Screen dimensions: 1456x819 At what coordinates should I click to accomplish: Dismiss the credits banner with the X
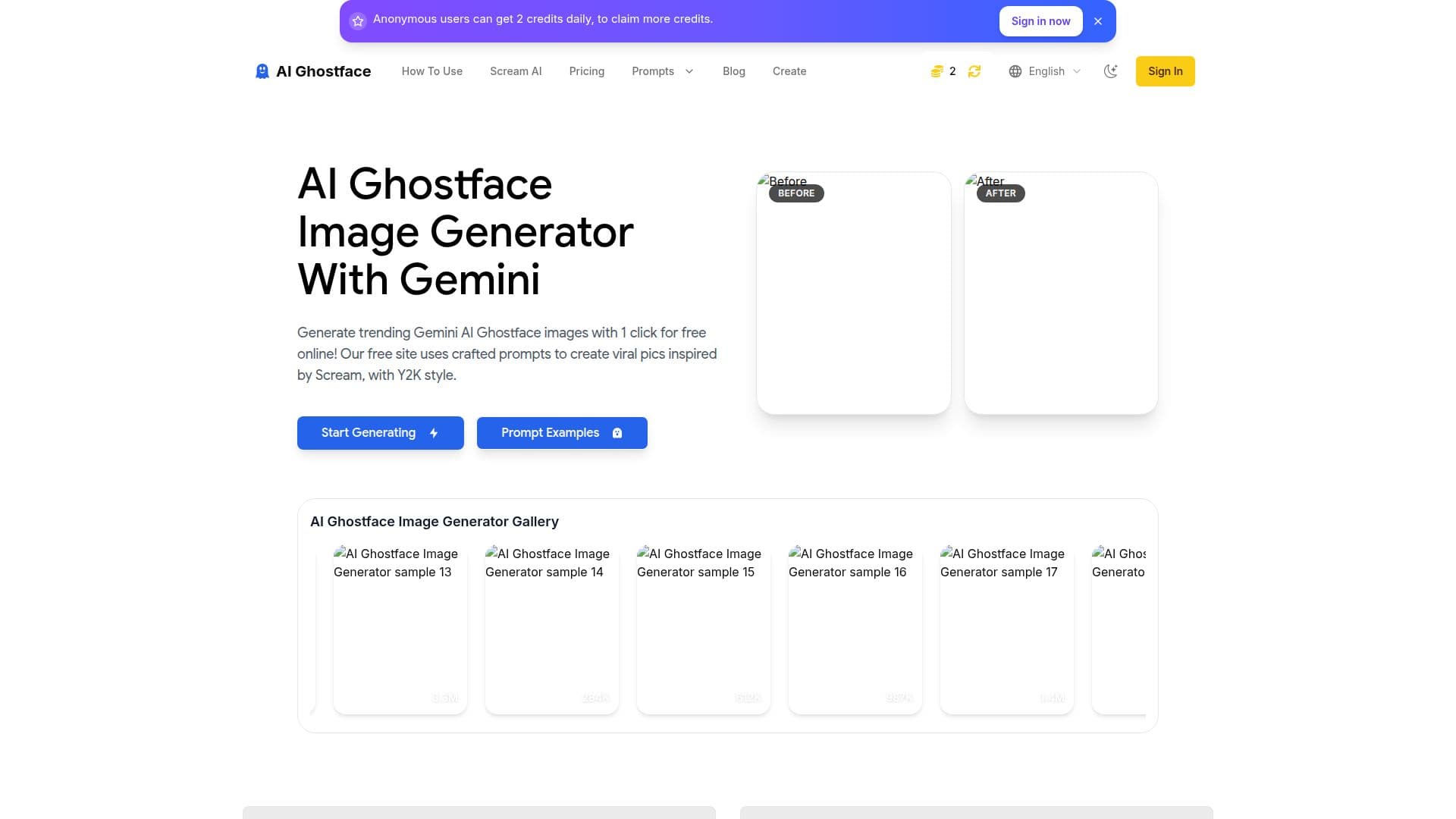tap(1098, 21)
